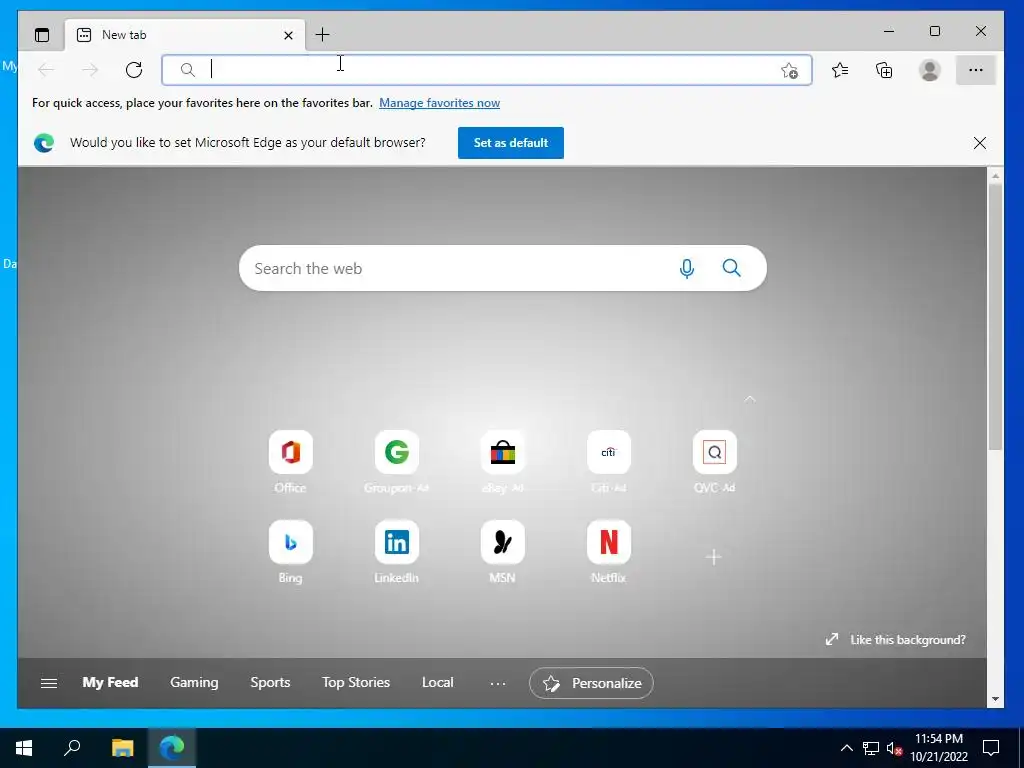Screen dimensions: 1024x768
Task: Click the Edge taskbar icon
Action: point(172,747)
